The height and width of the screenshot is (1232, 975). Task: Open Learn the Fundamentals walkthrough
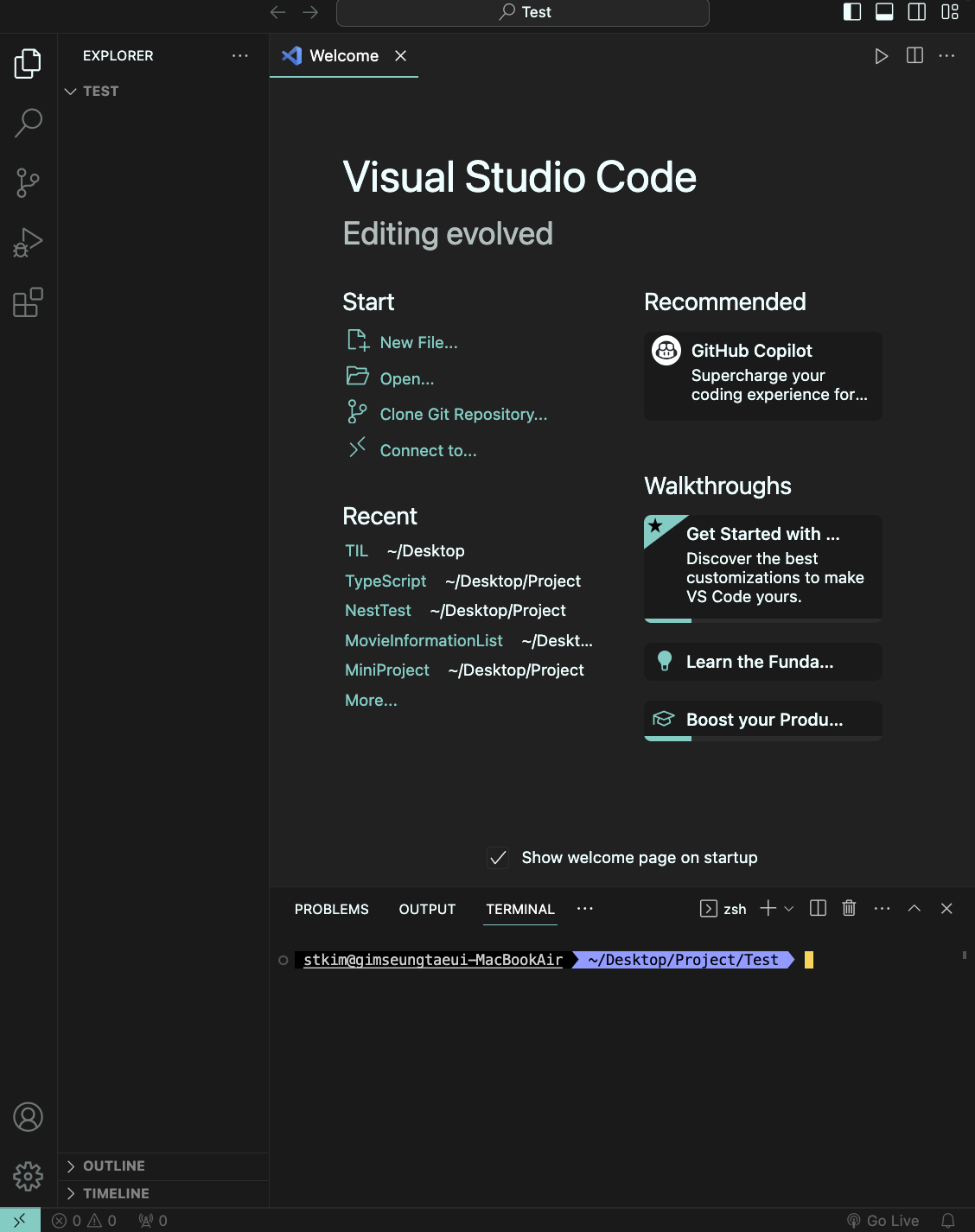(x=763, y=662)
